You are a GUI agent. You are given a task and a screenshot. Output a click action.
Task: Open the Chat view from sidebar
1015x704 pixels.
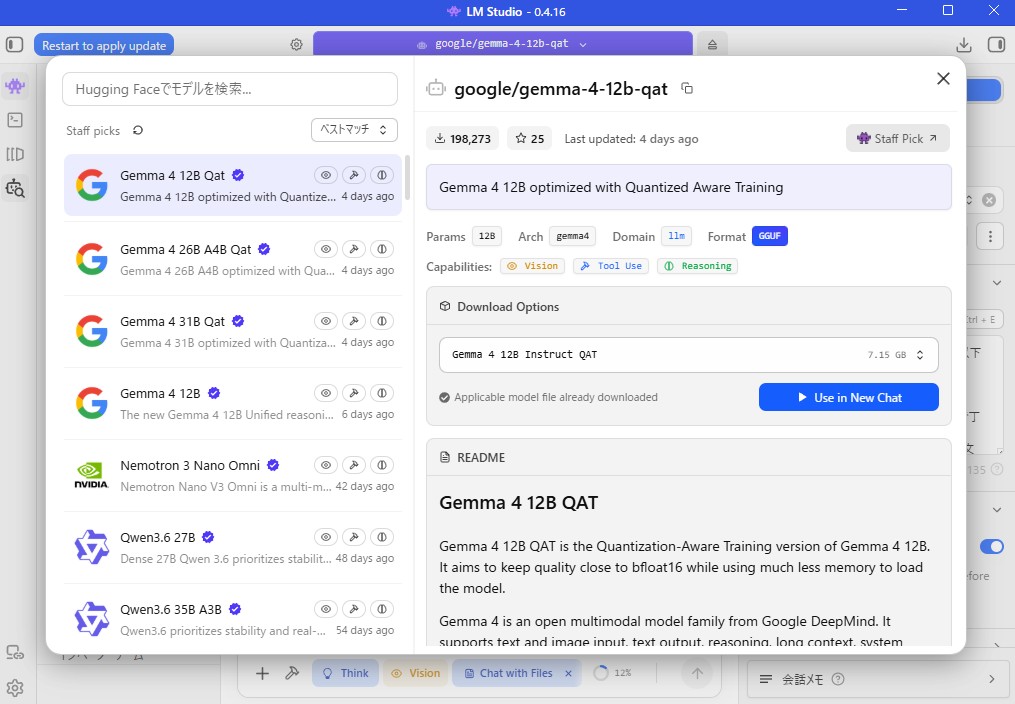pos(15,85)
